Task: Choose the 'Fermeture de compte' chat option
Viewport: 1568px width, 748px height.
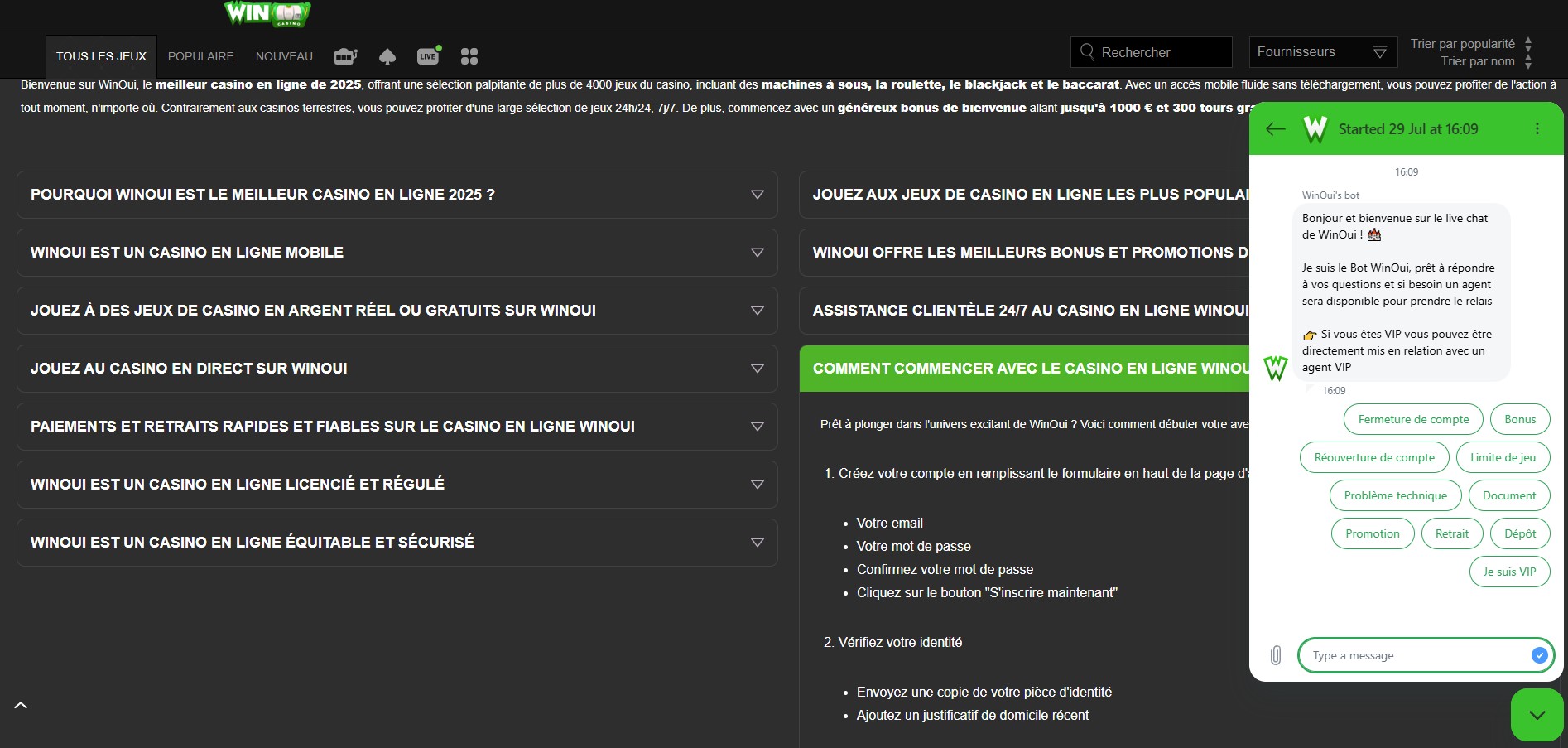Action: tap(1413, 419)
